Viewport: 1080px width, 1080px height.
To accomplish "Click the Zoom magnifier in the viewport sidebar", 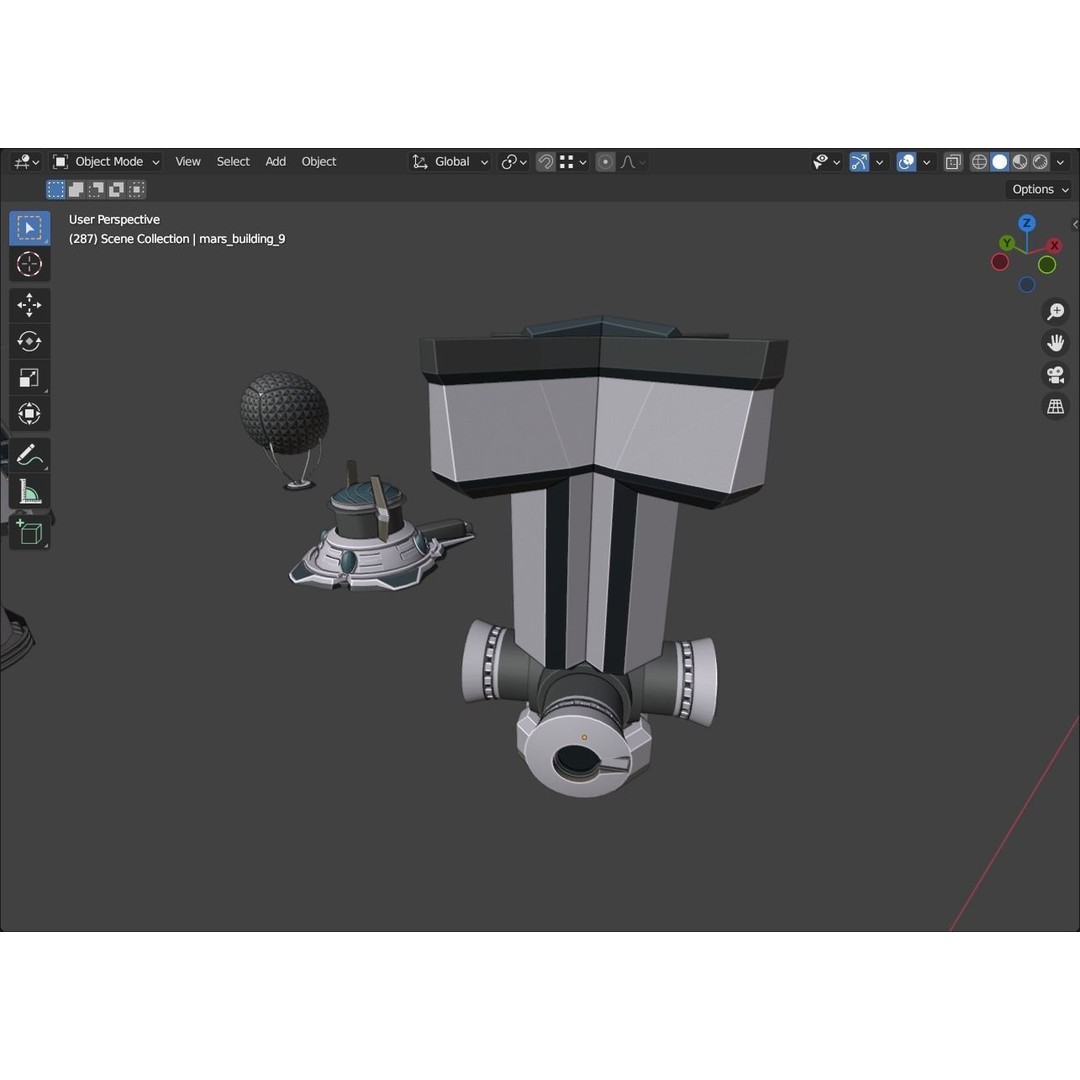I will [x=1055, y=311].
